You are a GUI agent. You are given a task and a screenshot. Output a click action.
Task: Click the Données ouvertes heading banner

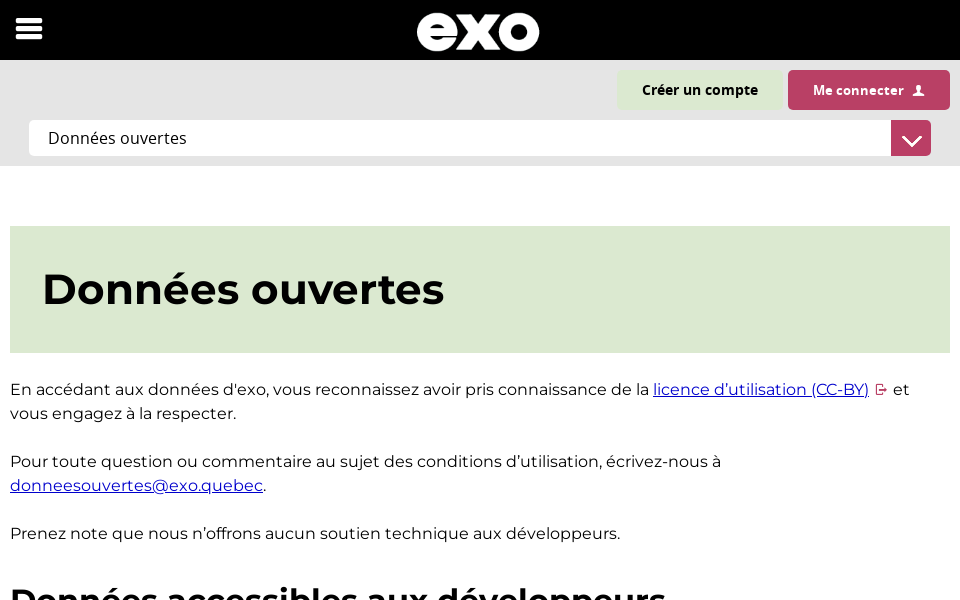[243, 289]
